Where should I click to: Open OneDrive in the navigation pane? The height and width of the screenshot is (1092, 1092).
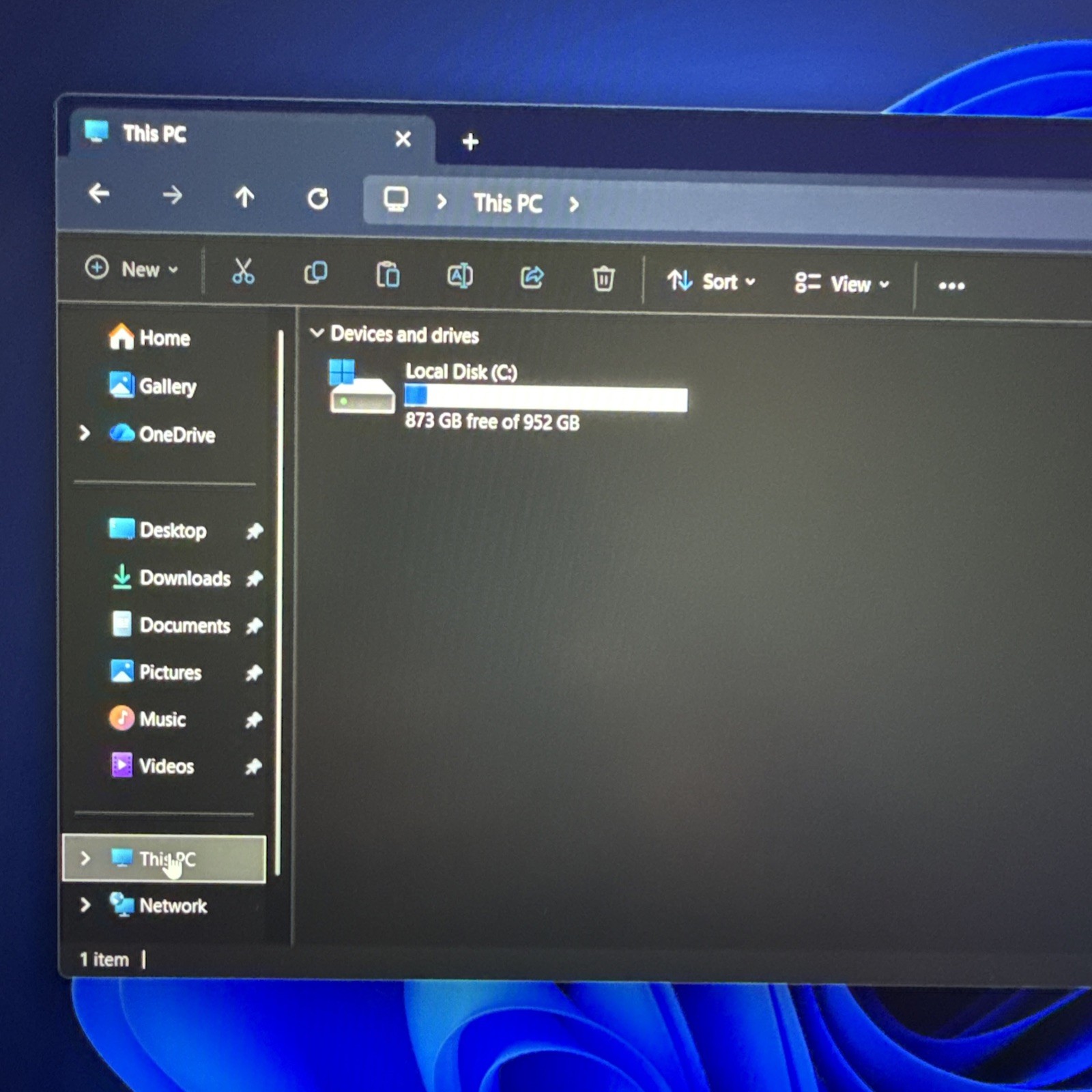(162, 434)
